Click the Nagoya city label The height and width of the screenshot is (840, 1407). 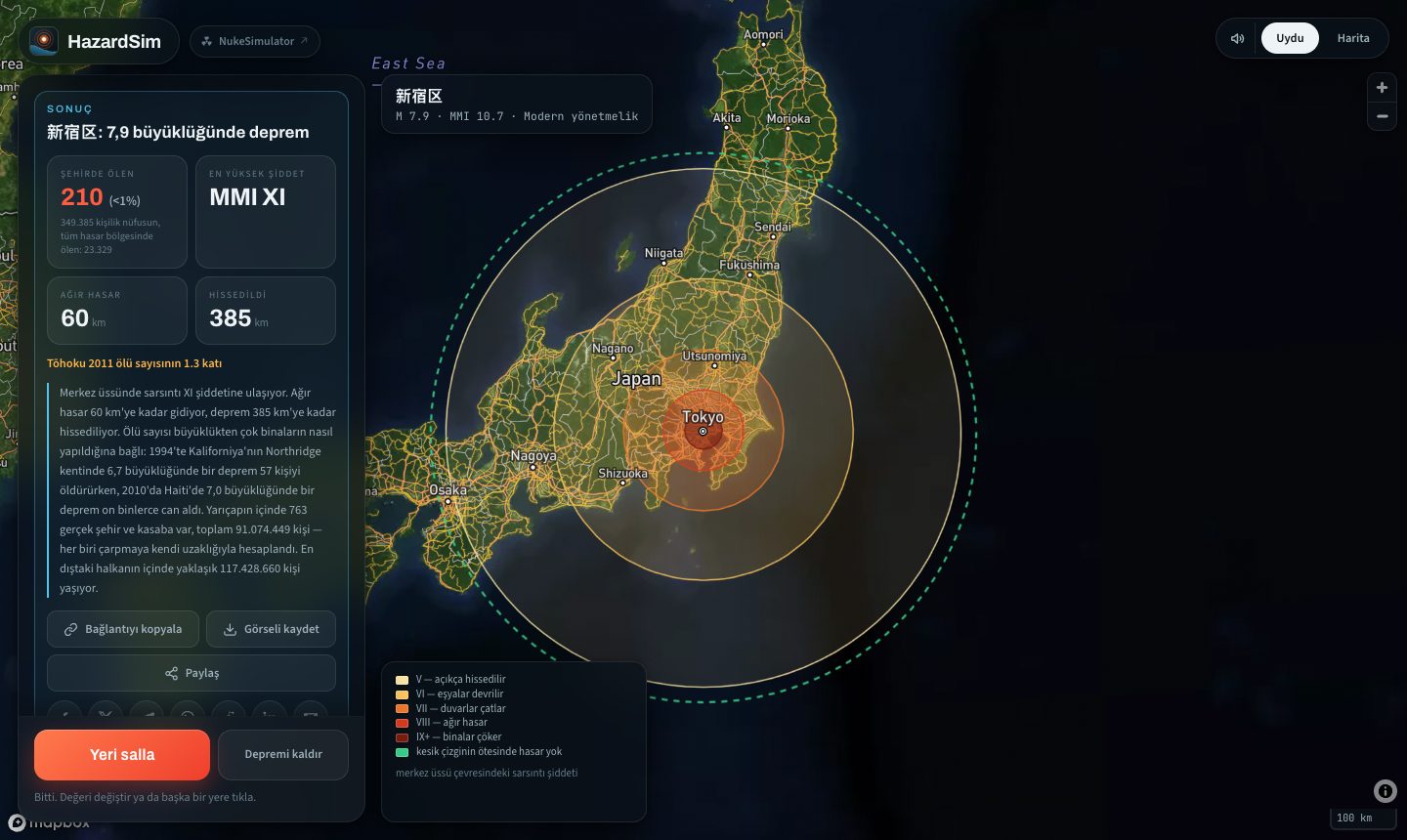(533, 456)
